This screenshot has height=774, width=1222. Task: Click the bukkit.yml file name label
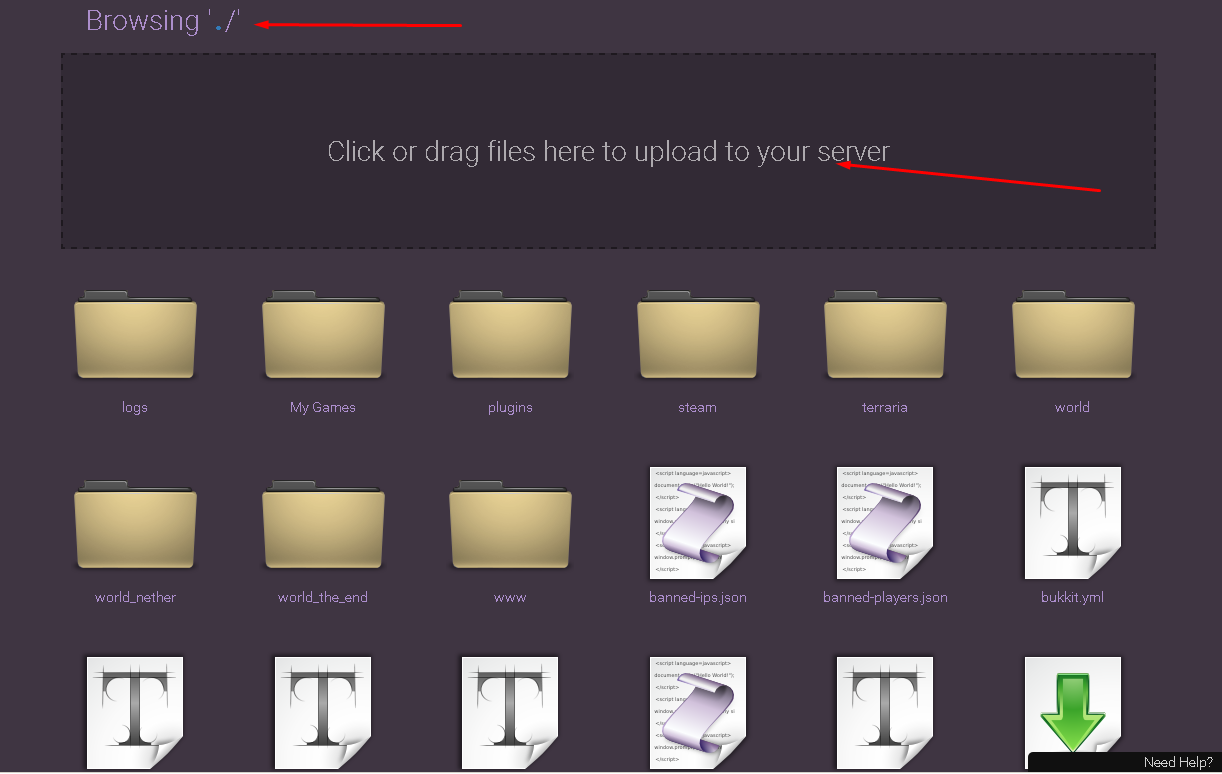coord(1072,597)
